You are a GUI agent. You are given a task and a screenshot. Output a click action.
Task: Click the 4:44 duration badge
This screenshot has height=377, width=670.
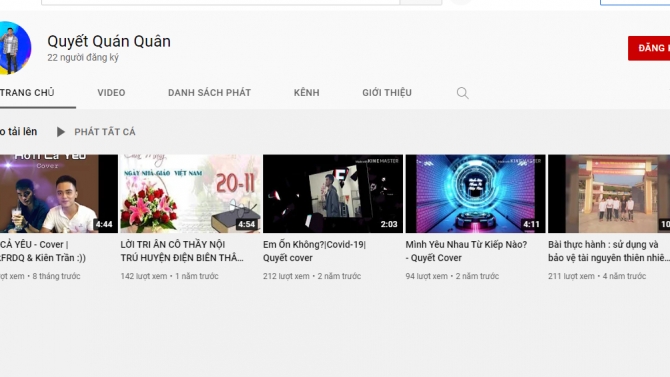[104, 224]
